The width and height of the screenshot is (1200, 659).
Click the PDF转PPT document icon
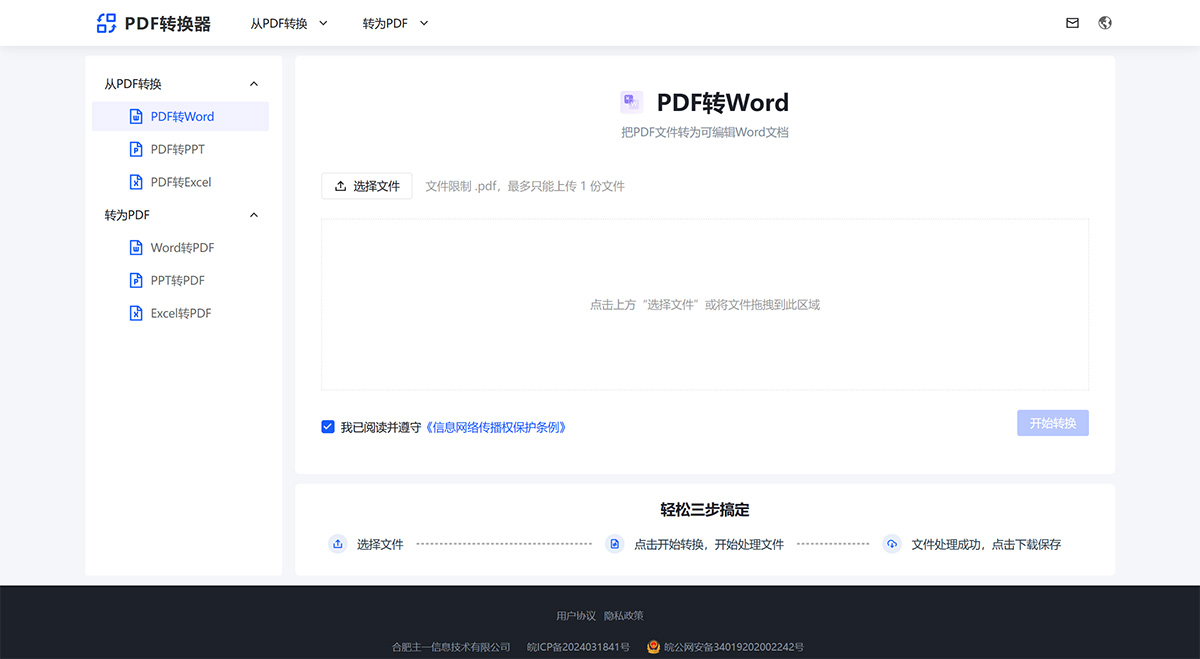(x=136, y=149)
